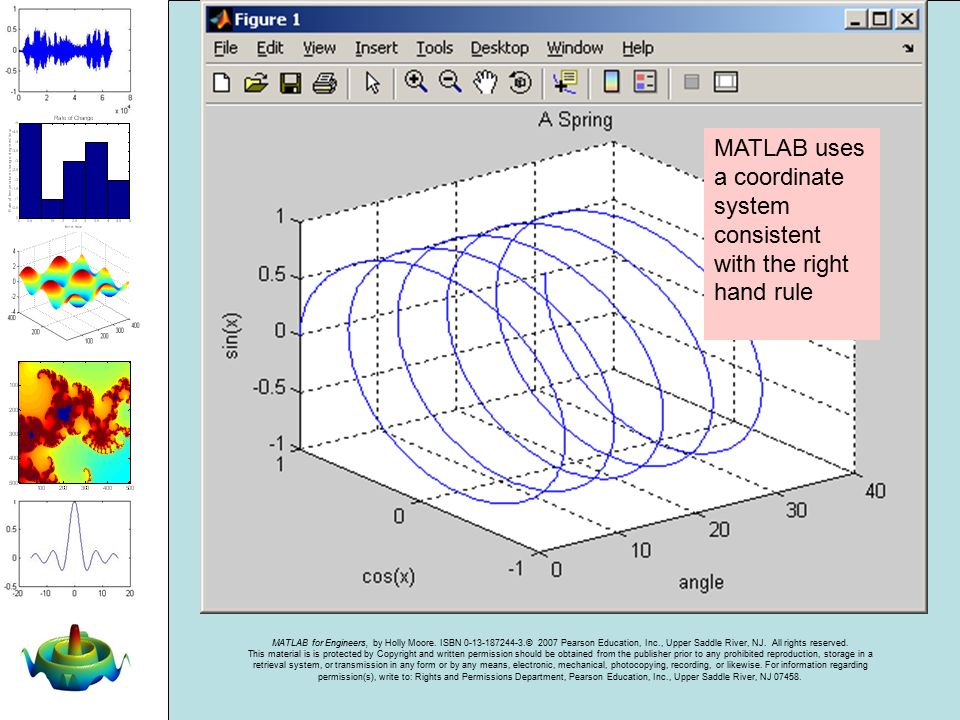Open the Window menu
The image size is (960, 720).
pyautogui.click(x=575, y=48)
